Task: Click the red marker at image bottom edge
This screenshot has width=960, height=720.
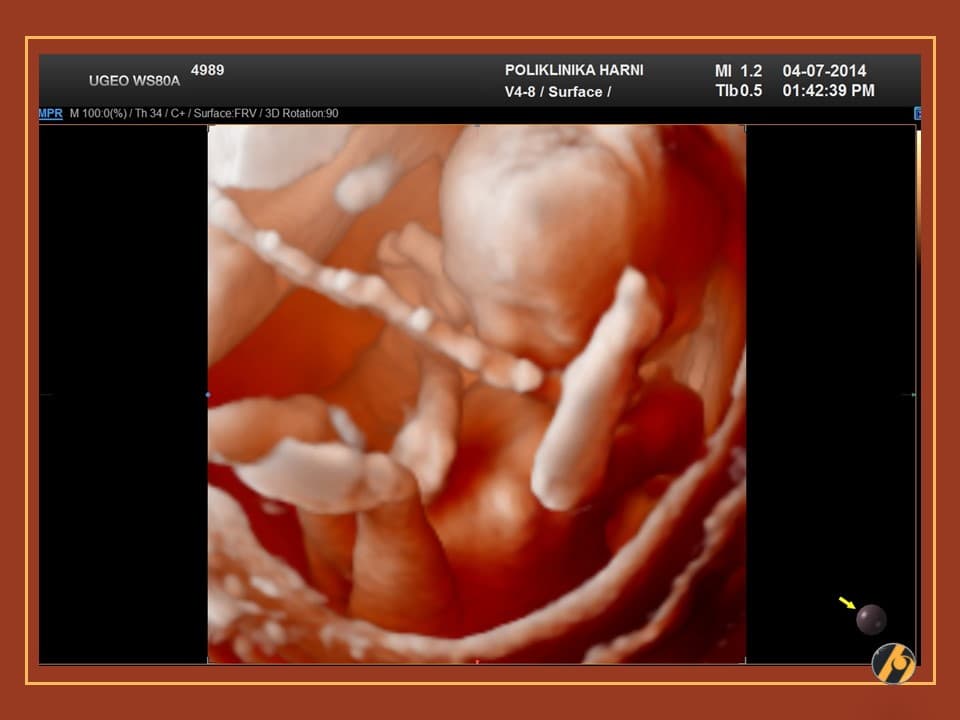Action: pyautogui.click(x=477, y=661)
